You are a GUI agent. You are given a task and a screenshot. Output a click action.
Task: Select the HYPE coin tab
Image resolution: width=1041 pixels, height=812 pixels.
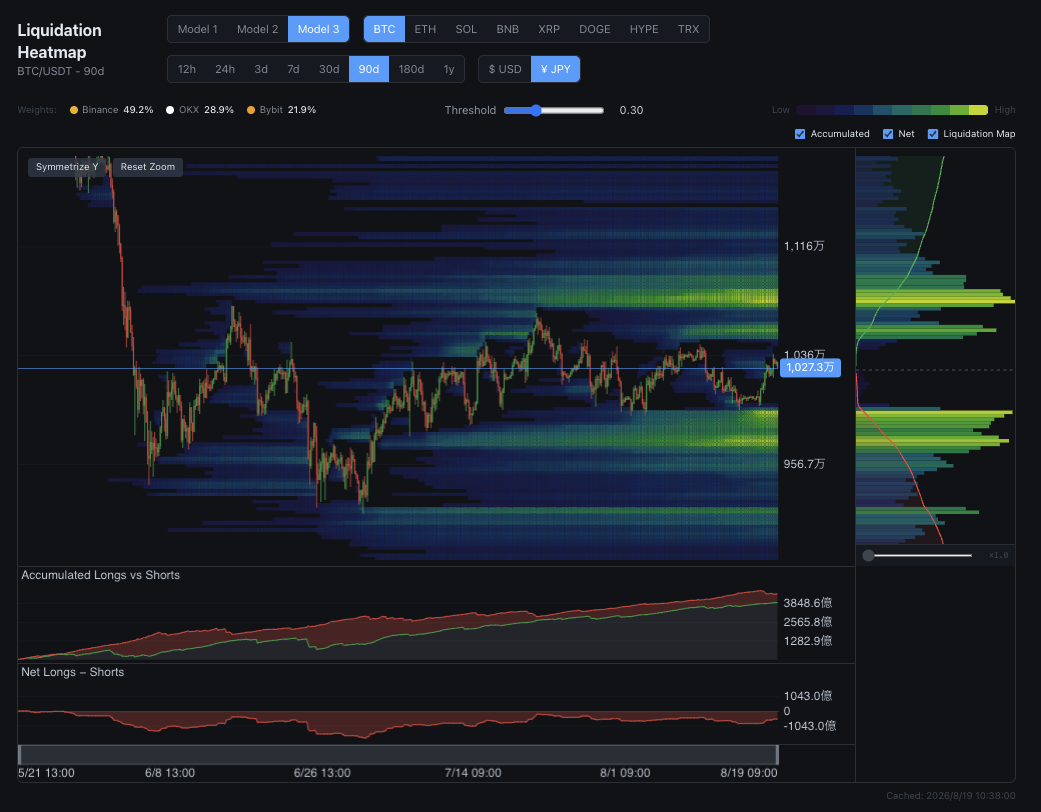click(644, 29)
